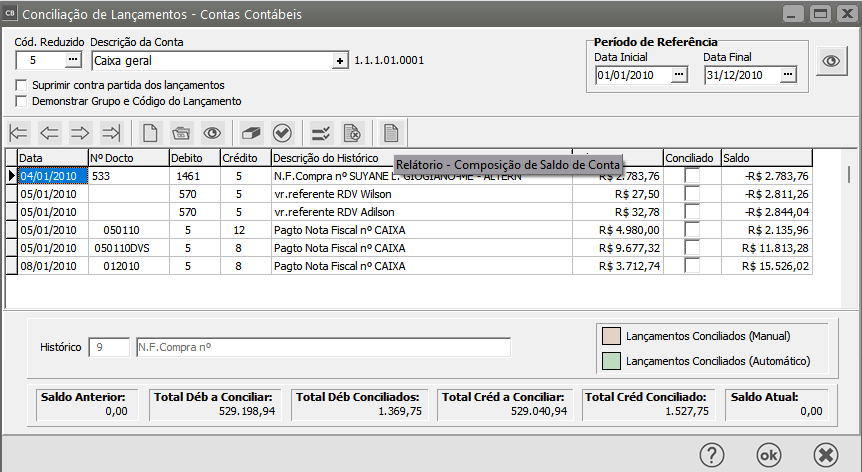Click the next record arrow
862x472 pixels.
(81, 132)
